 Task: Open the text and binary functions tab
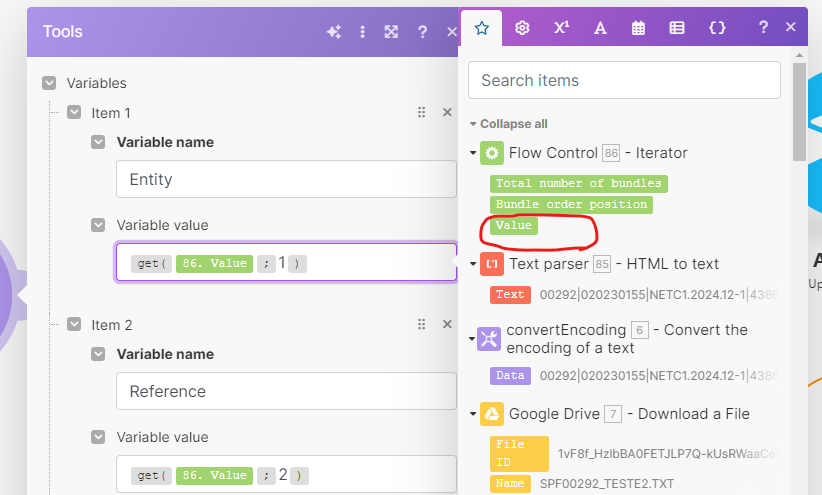pos(600,28)
